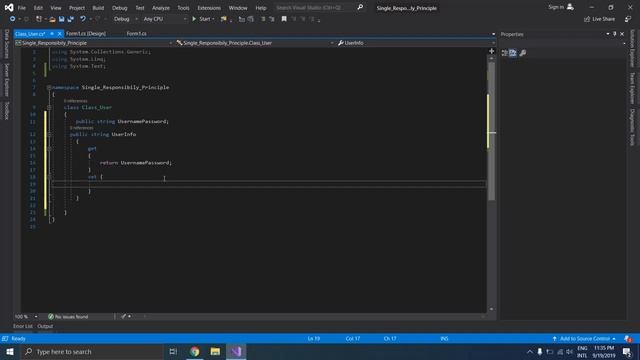Switch to the Form1.cs [Design] tab
Image resolution: width=640 pixels, height=360 pixels.
pos(86,33)
